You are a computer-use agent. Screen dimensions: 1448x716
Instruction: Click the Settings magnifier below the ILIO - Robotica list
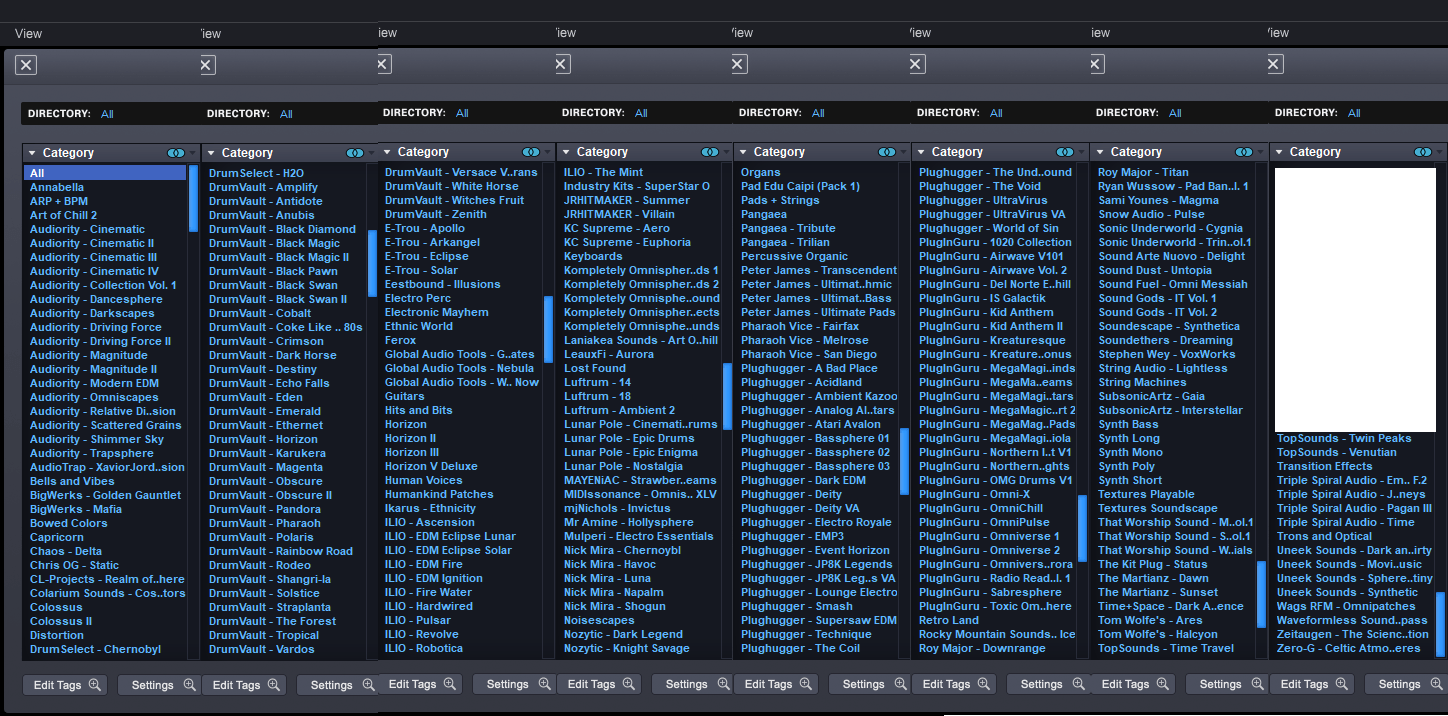click(x=546, y=684)
